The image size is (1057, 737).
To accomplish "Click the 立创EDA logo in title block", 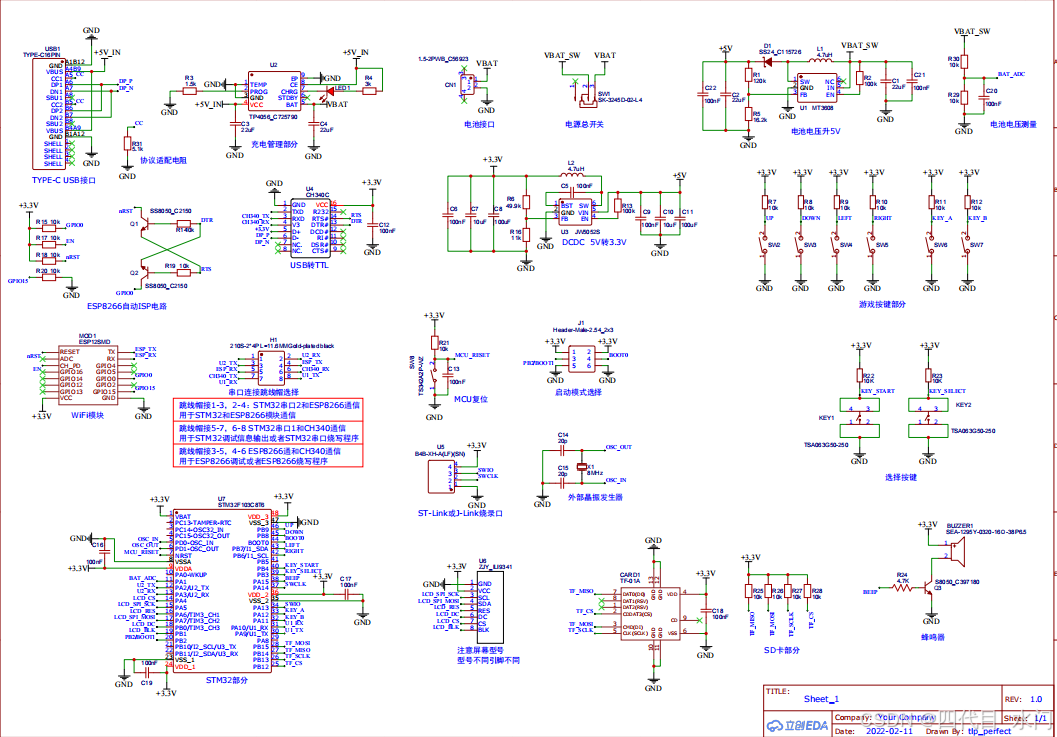I will click(x=797, y=726).
